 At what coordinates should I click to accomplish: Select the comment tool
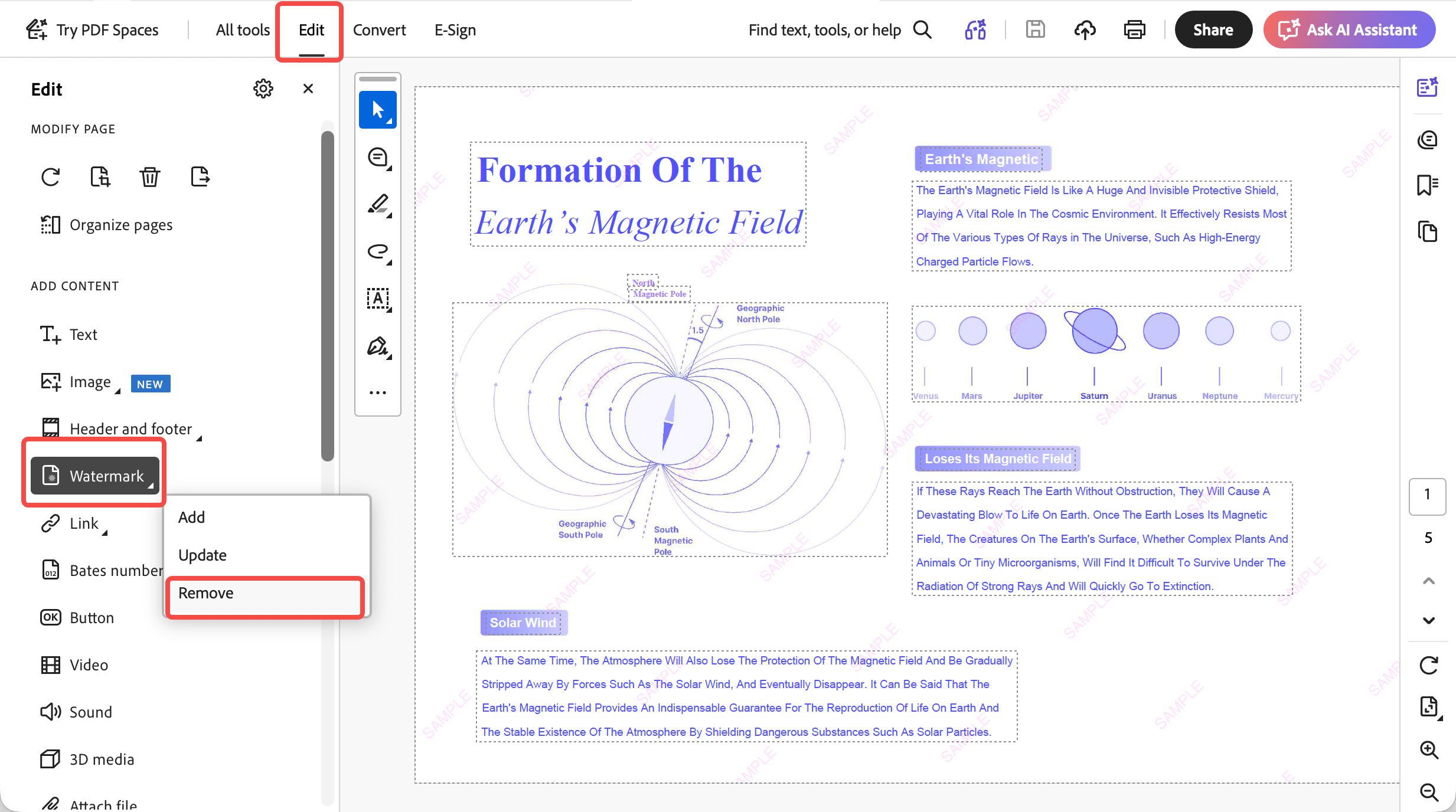[378, 158]
